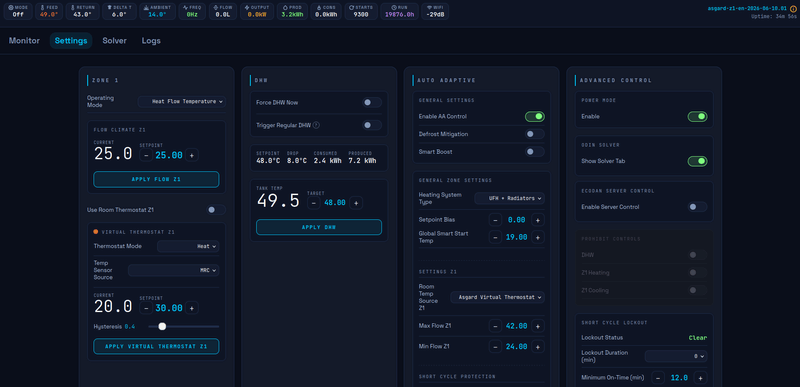
Task: Click the Return temperature status chip
Action: (x=84, y=11)
